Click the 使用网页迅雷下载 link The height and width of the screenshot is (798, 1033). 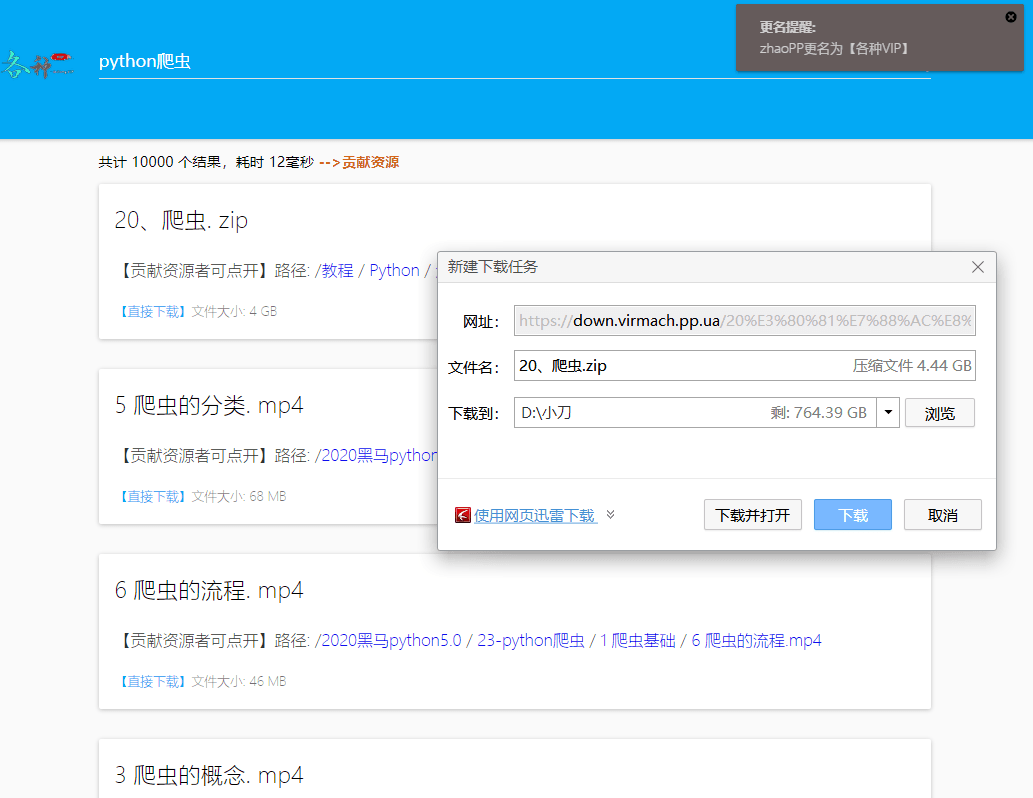535,516
